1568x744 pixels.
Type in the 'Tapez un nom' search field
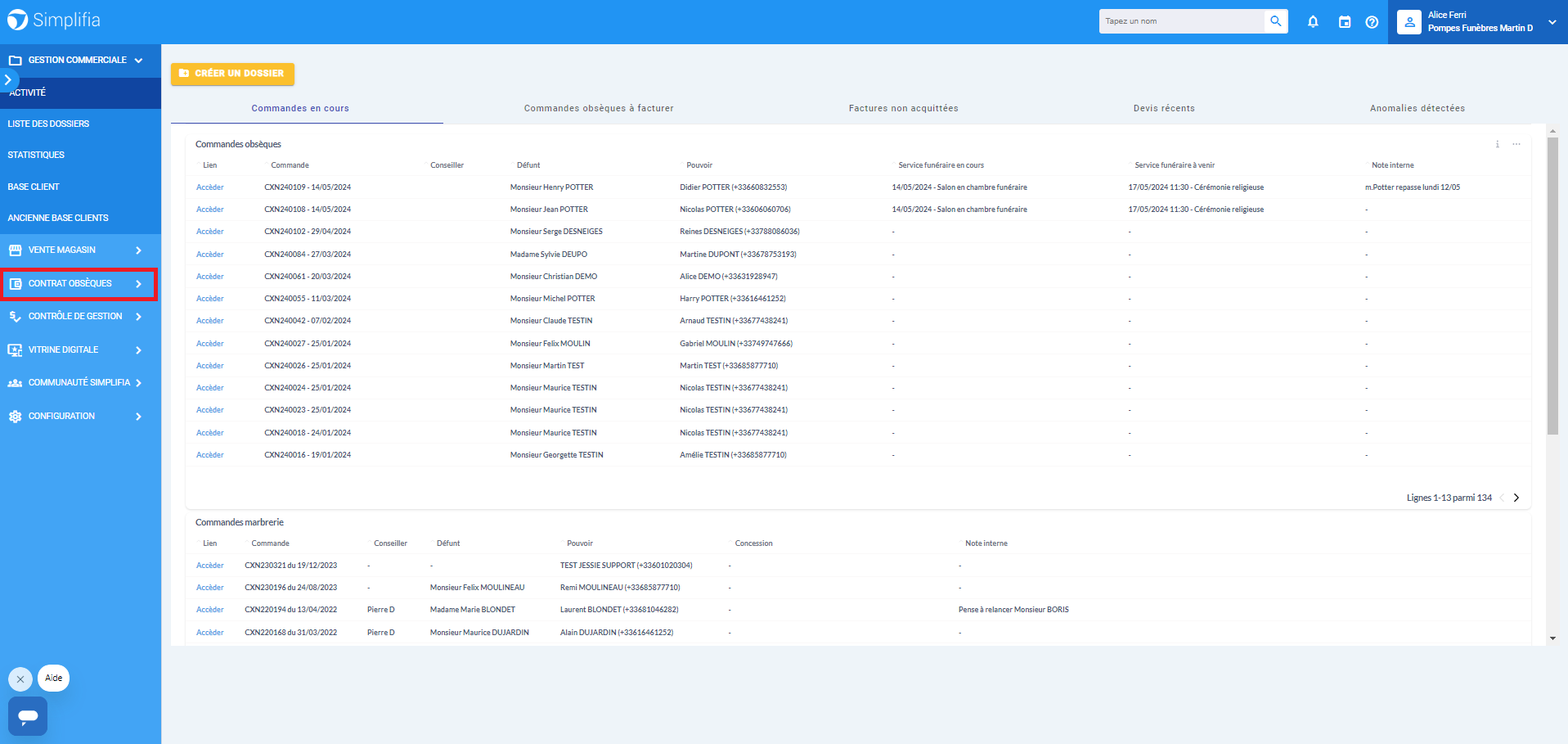pos(1181,21)
